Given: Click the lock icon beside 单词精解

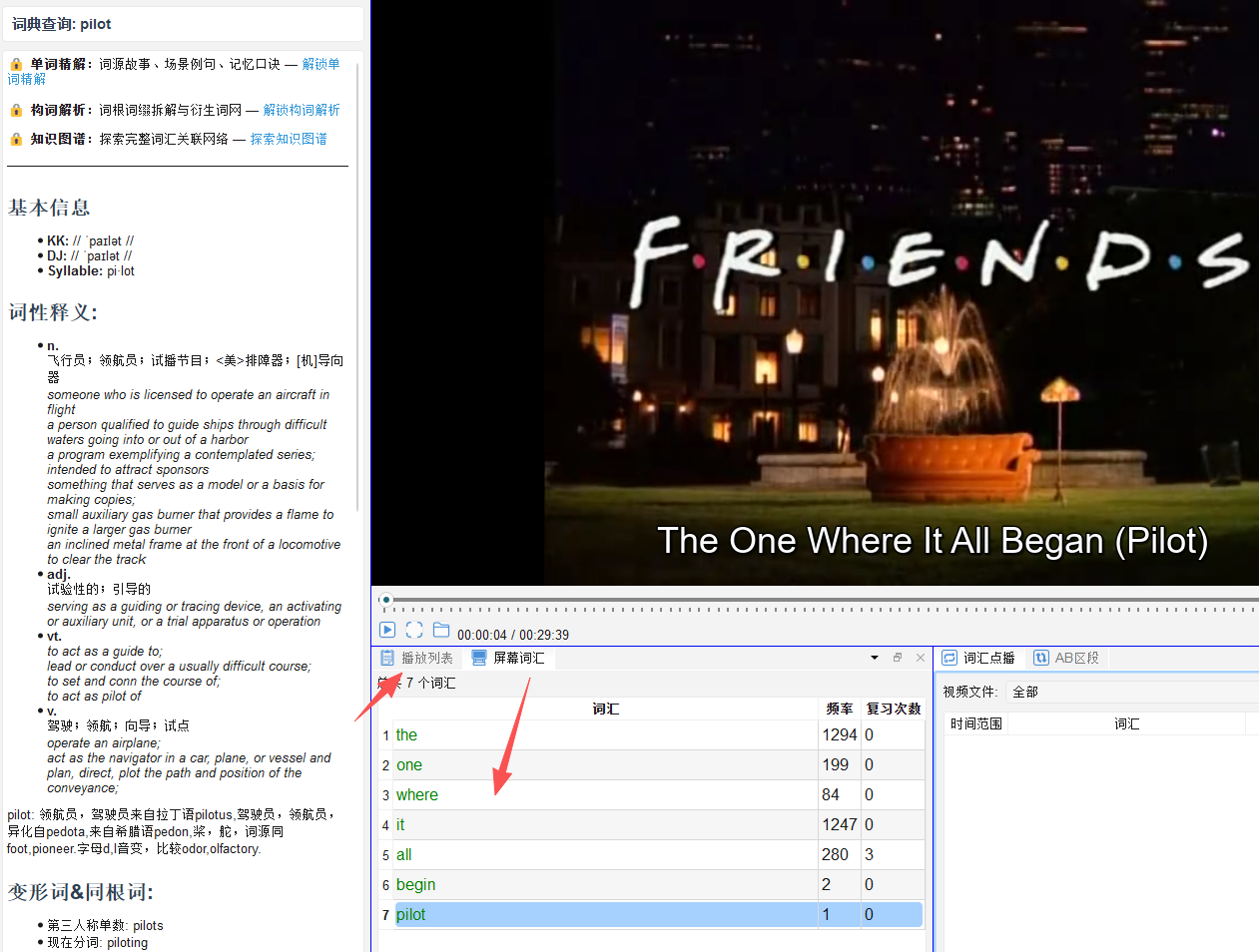Looking at the screenshot, I should [x=16, y=64].
